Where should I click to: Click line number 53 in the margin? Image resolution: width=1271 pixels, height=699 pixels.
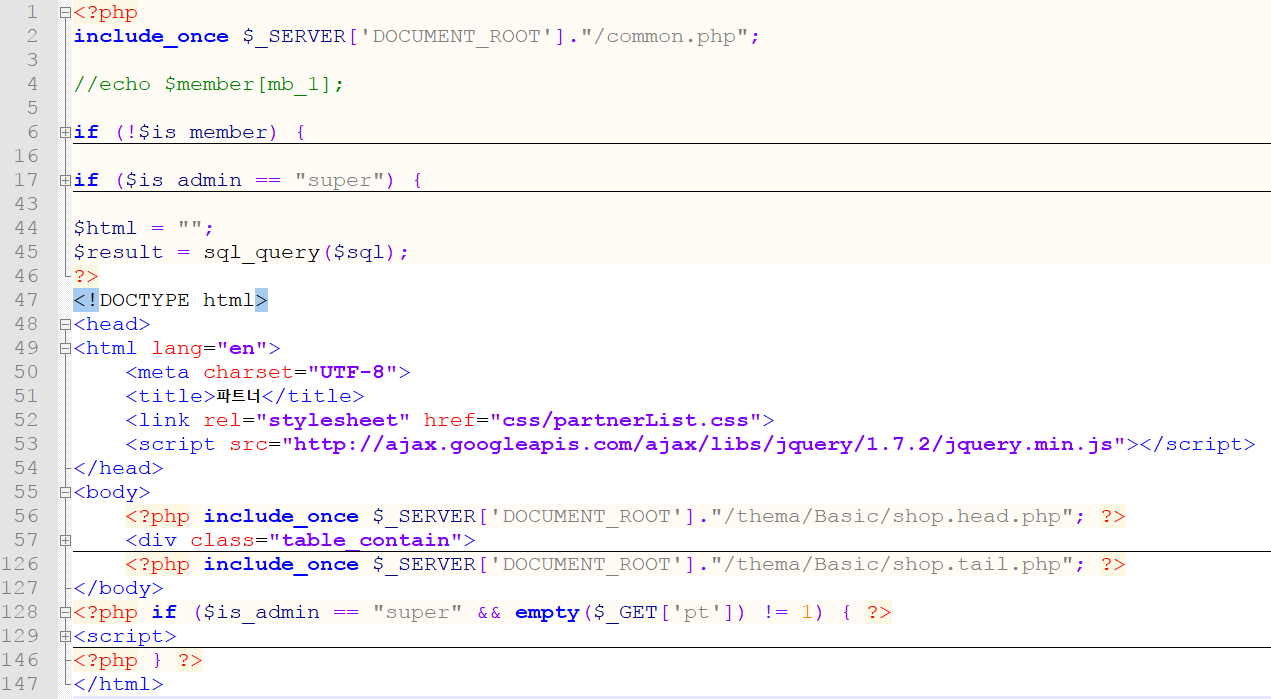coord(27,444)
